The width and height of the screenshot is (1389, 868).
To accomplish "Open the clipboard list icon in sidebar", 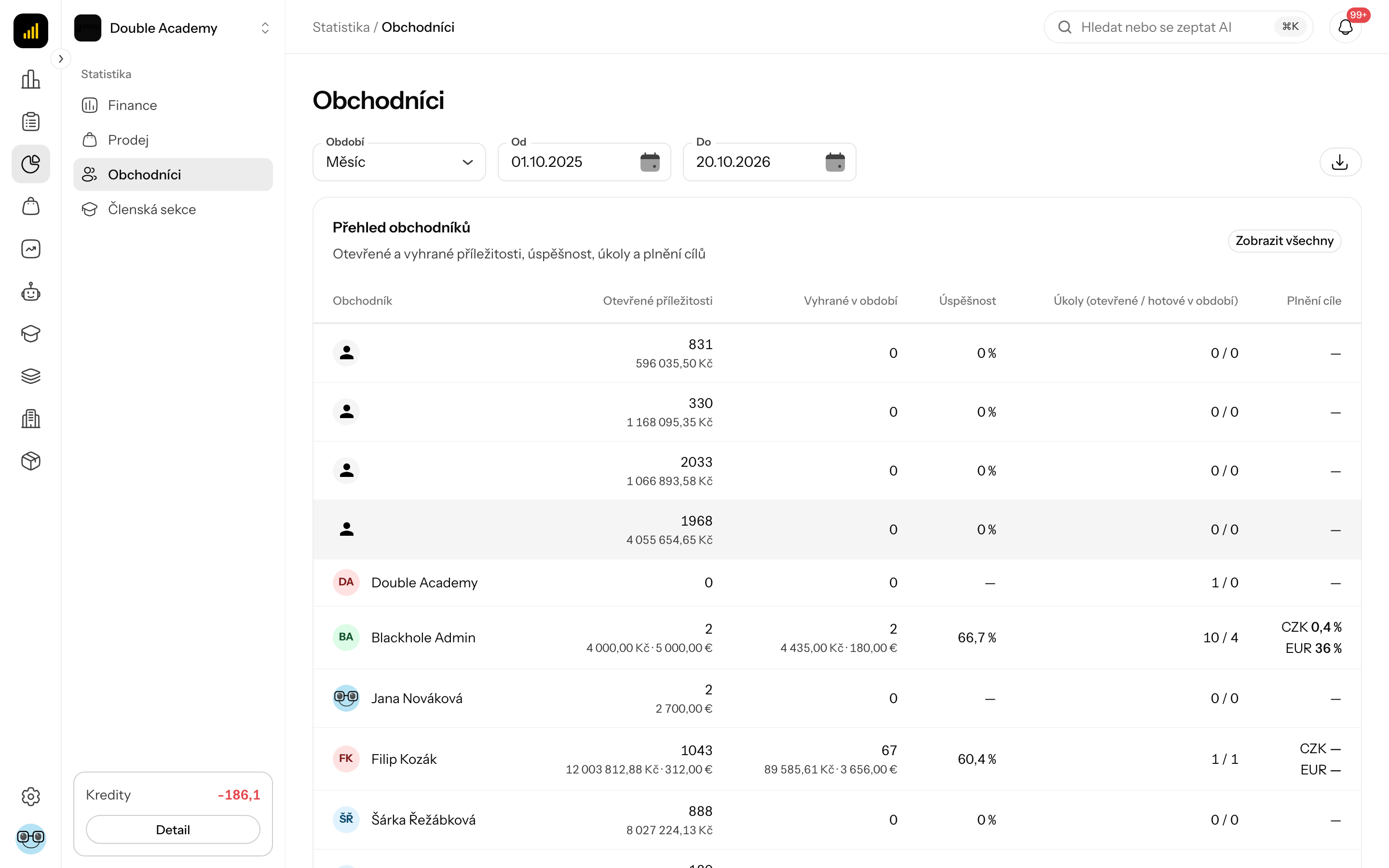I will [30, 122].
